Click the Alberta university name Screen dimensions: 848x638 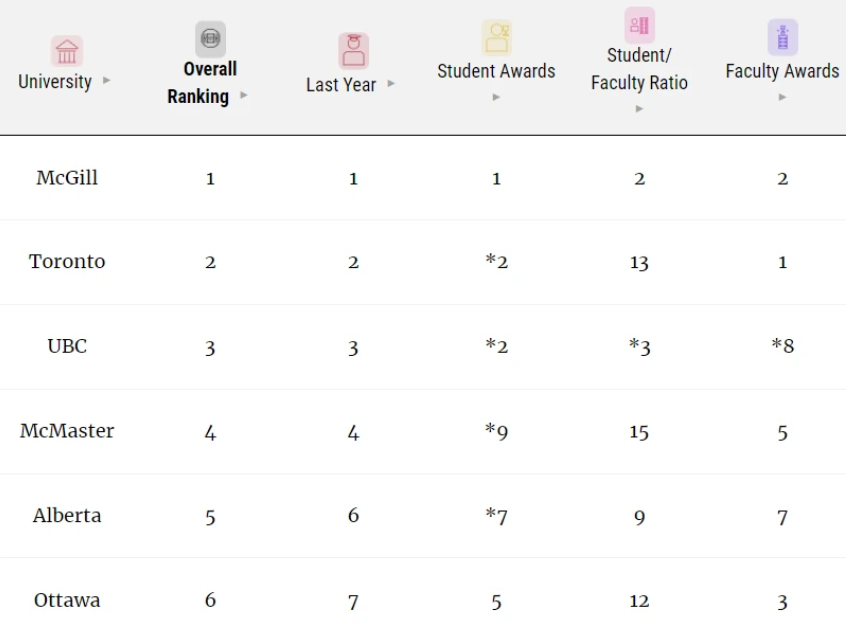point(67,516)
